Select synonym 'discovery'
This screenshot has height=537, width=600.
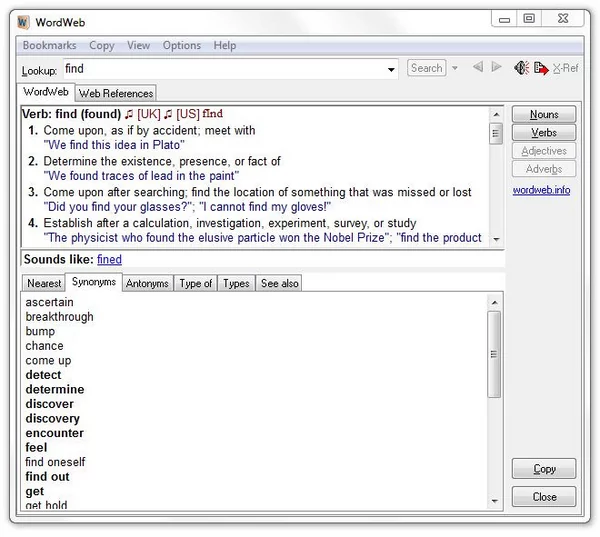pos(52,419)
